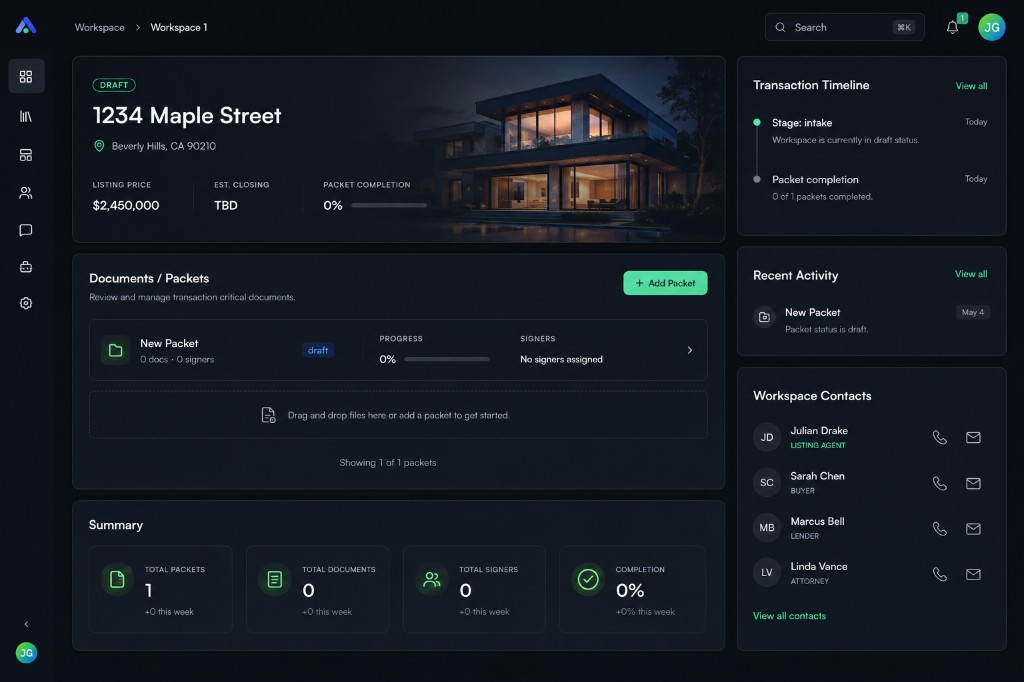Viewport: 1024px width, 682px height.
Task: Call Marcus Bell via phone icon
Action: click(940, 528)
